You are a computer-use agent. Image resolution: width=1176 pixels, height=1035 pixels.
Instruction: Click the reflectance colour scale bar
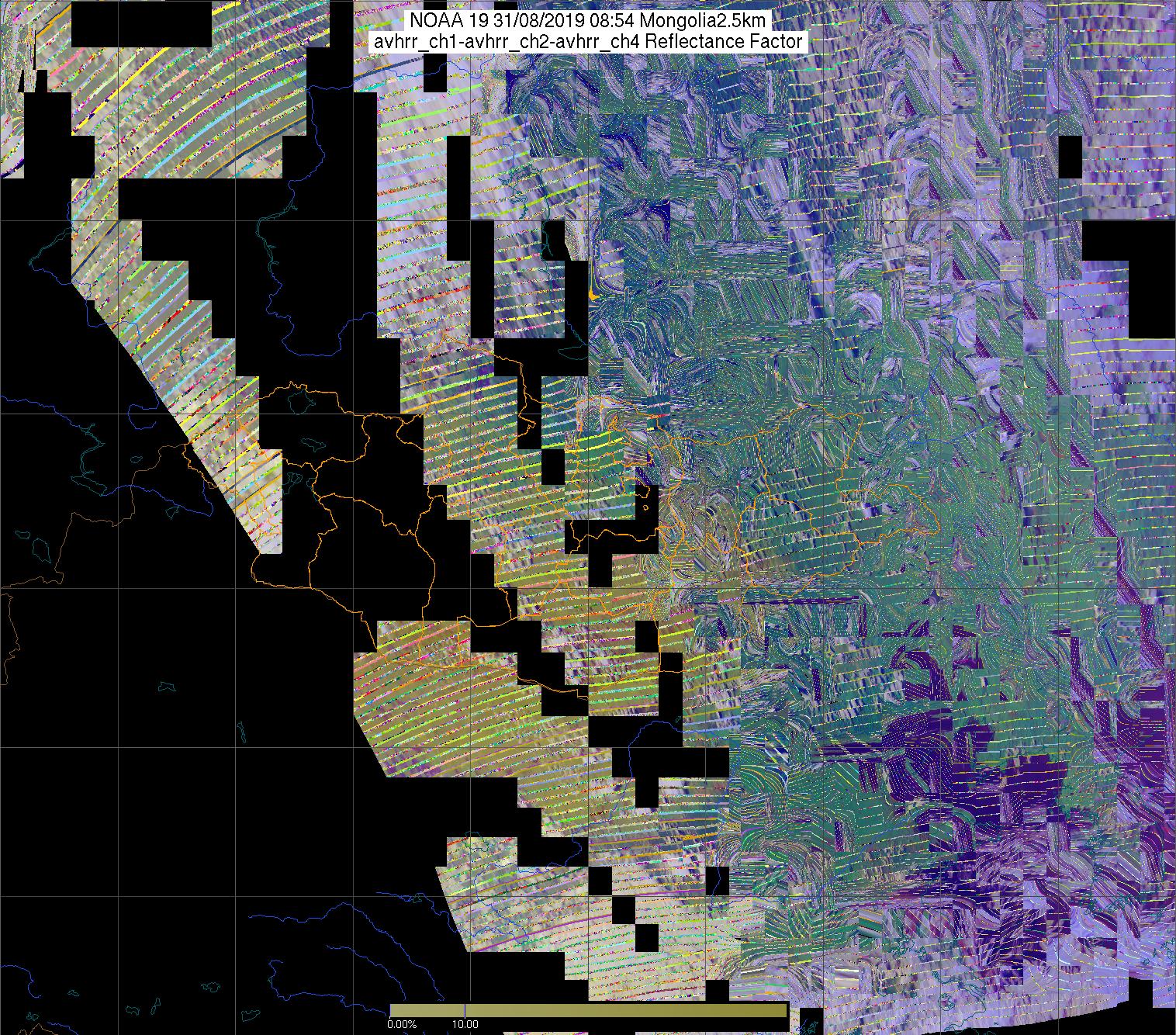[x=588, y=1010]
